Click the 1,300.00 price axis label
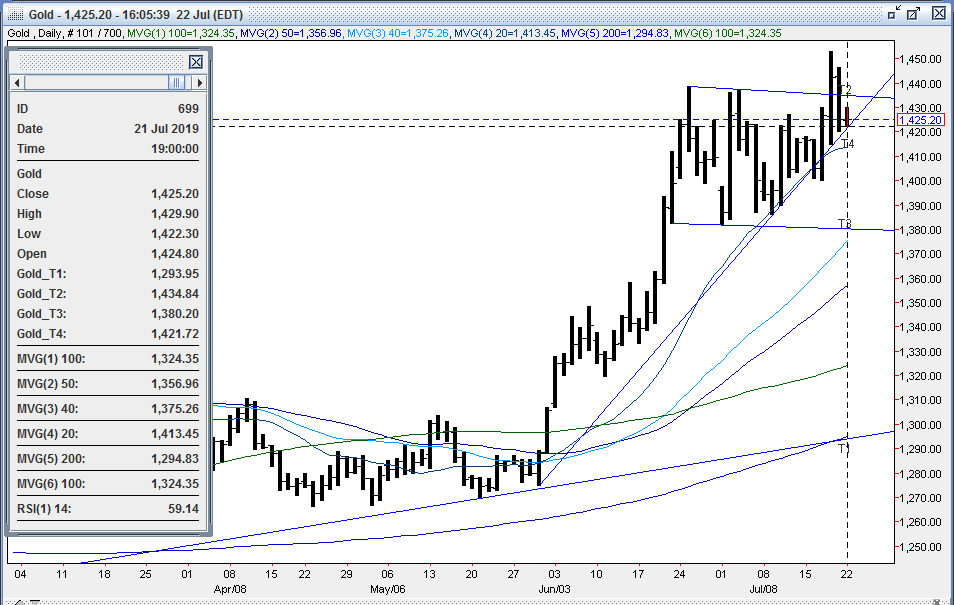 (x=921, y=425)
